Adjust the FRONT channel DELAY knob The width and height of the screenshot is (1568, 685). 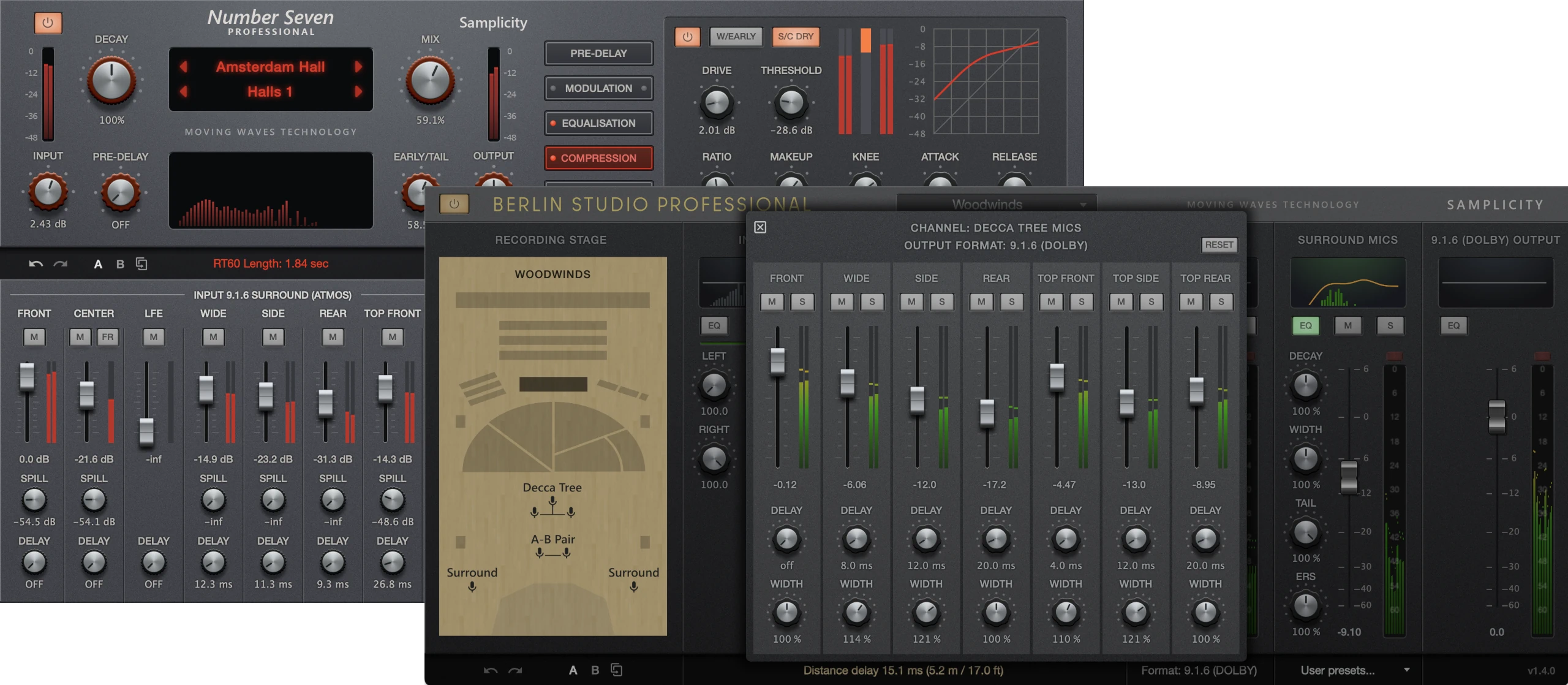(x=786, y=539)
